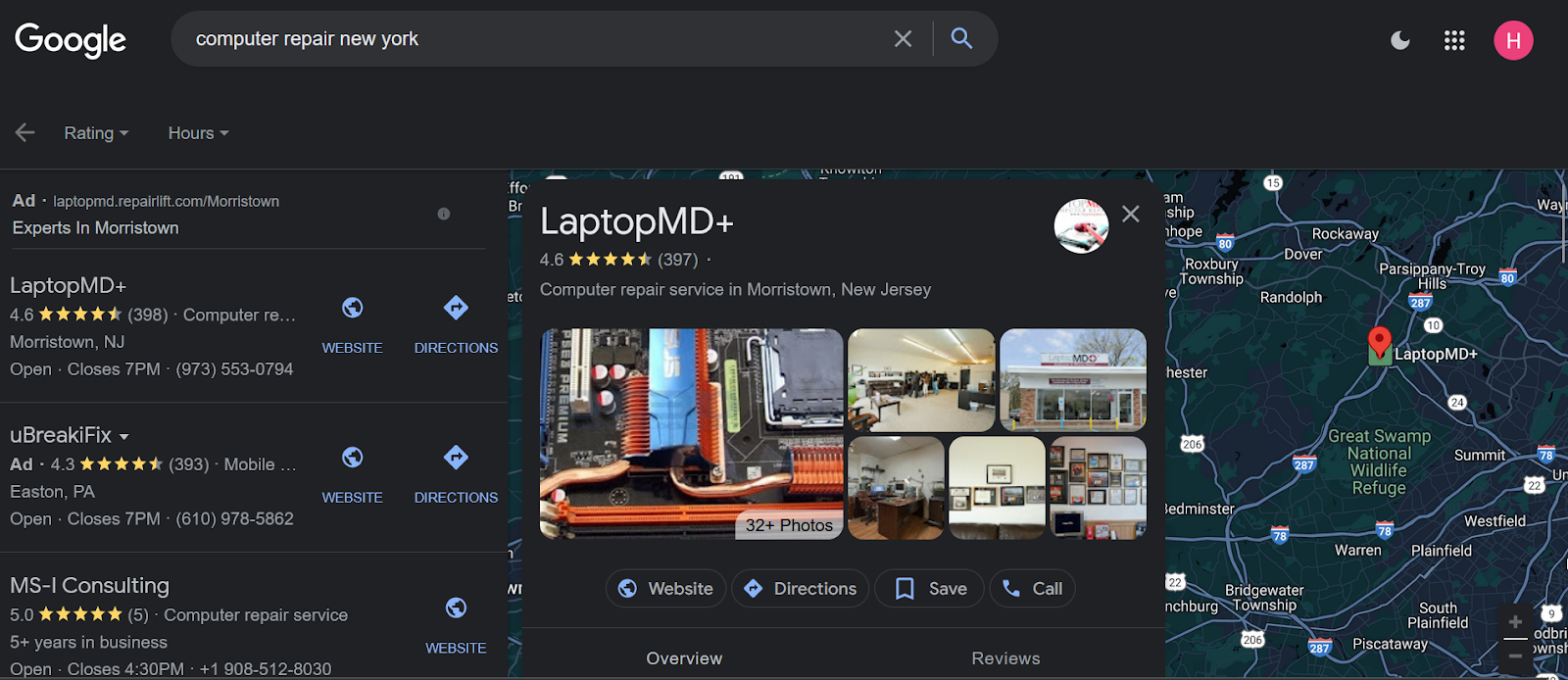1568x680 pixels.
Task: Clear the search query text
Action: click(x=903, y=39)
